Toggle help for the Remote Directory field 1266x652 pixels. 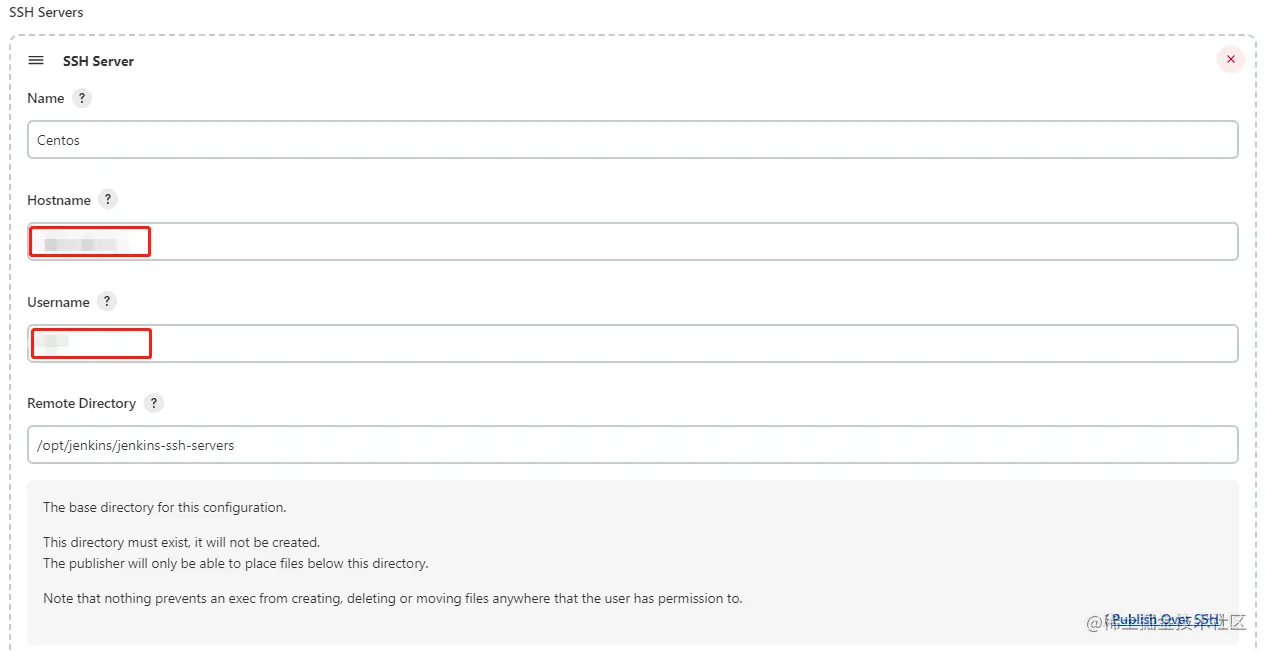(x=153, y=403)
